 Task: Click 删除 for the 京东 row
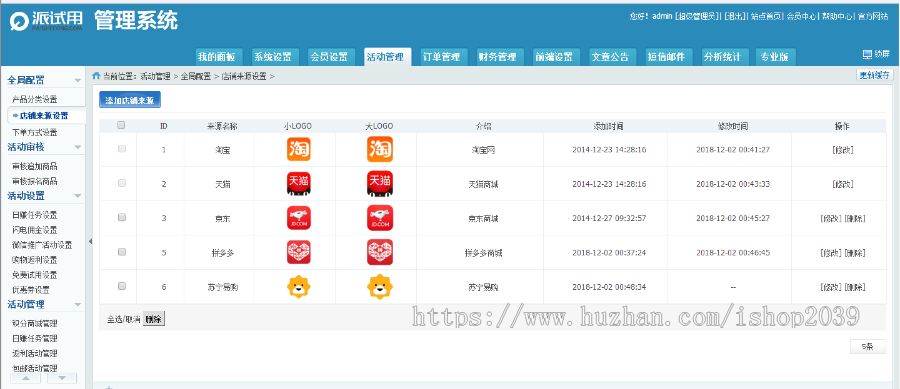[855, 219]
